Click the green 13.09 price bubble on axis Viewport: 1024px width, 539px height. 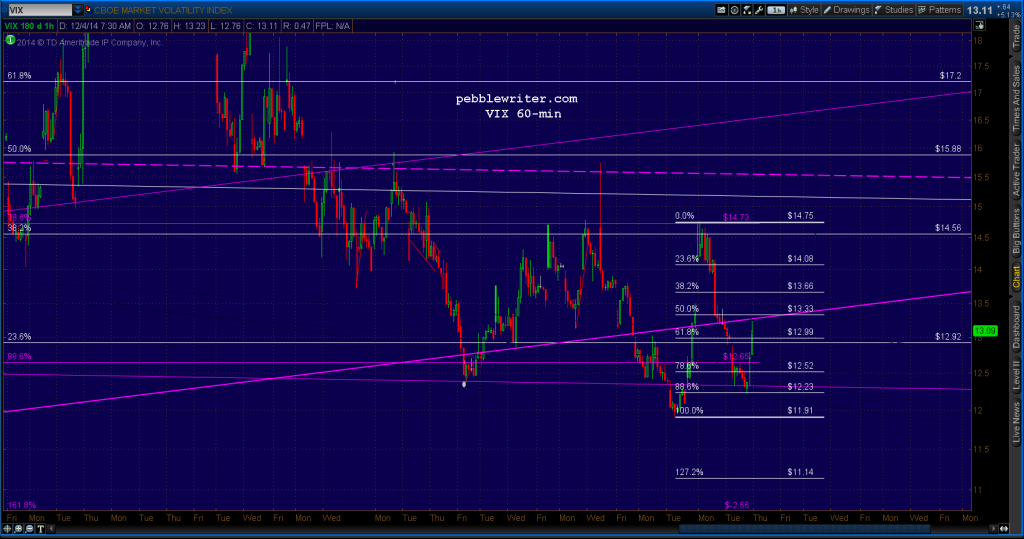(x=985, y=331)
